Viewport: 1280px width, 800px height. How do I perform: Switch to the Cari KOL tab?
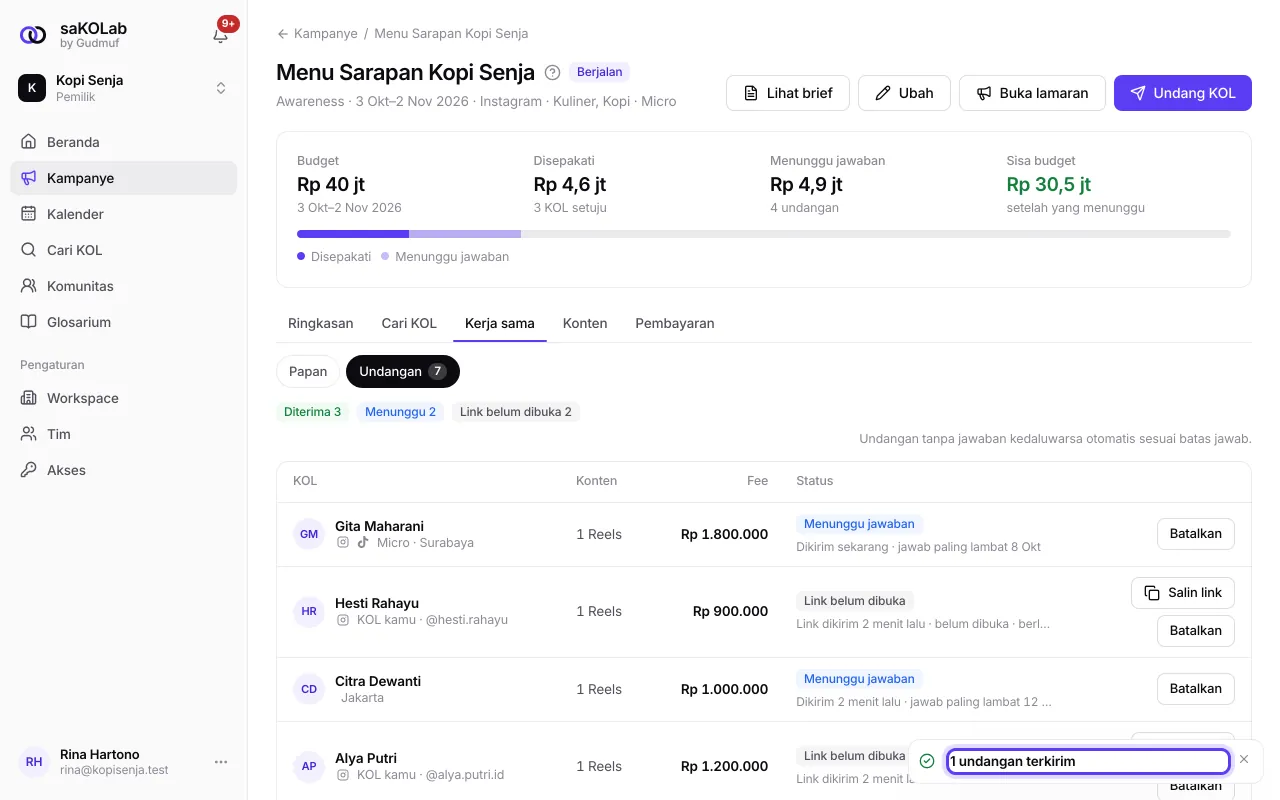[x=409, y=323]
